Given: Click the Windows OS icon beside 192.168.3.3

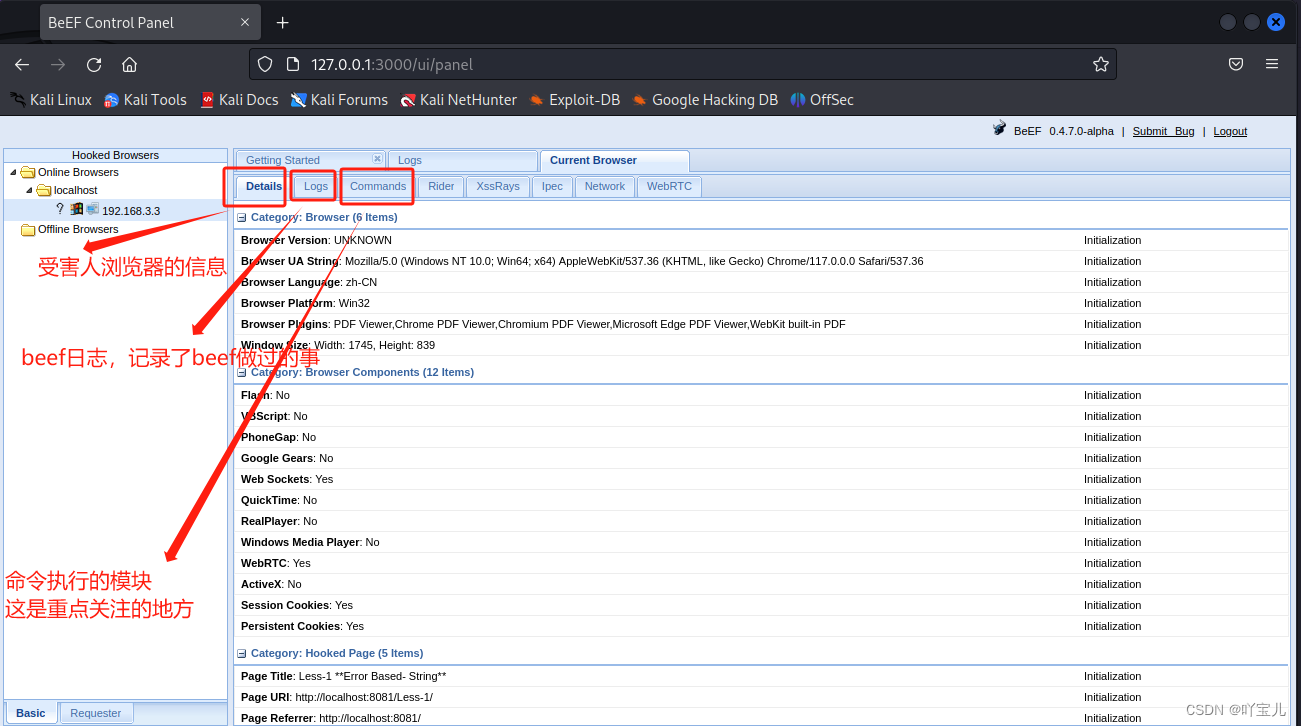Looking at the screenshot, I should pos(75,210).
